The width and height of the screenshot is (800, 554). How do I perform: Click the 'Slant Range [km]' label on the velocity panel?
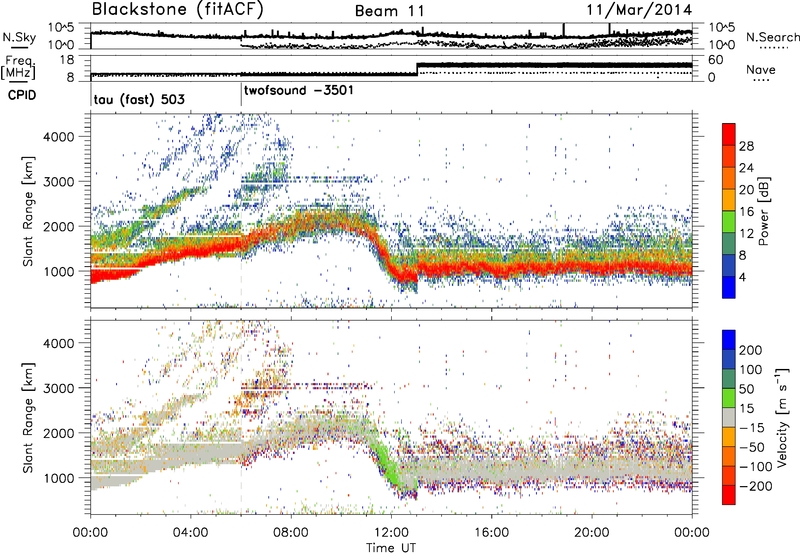coord(28,418)
